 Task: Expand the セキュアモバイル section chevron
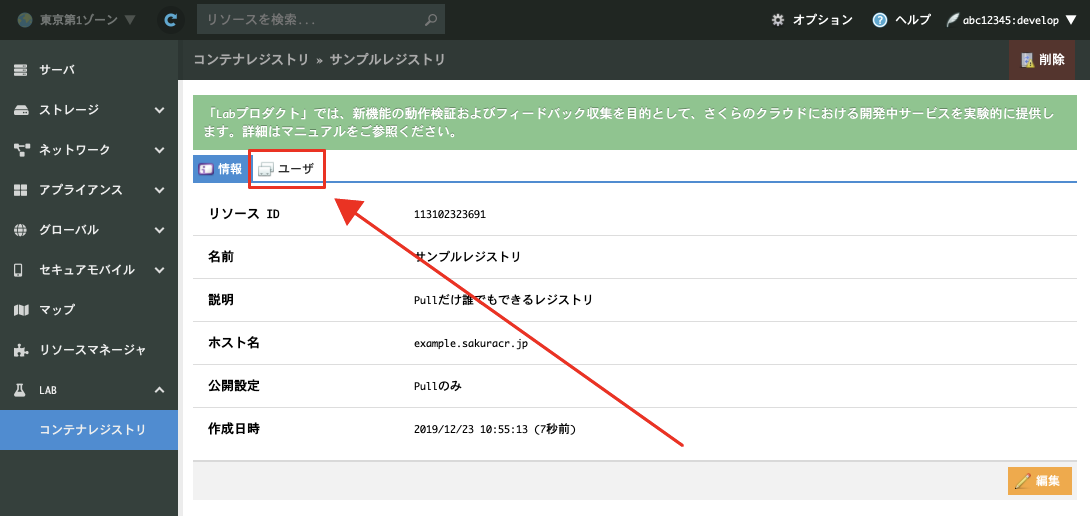coord(159,270)
